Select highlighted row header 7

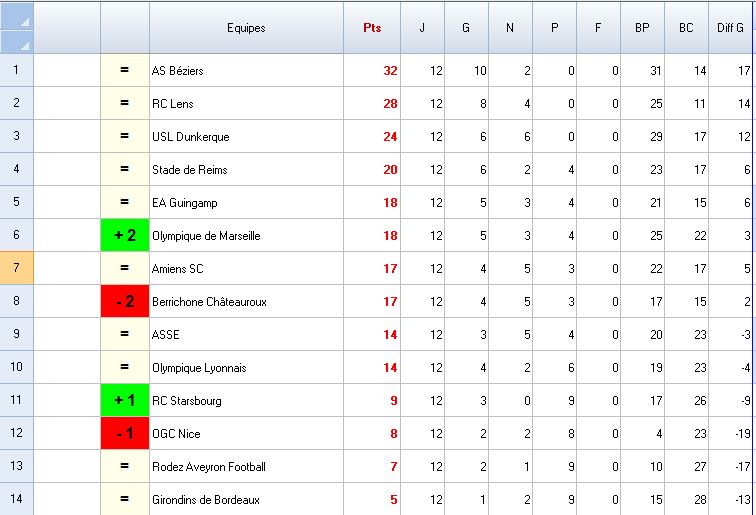point(17,269)
